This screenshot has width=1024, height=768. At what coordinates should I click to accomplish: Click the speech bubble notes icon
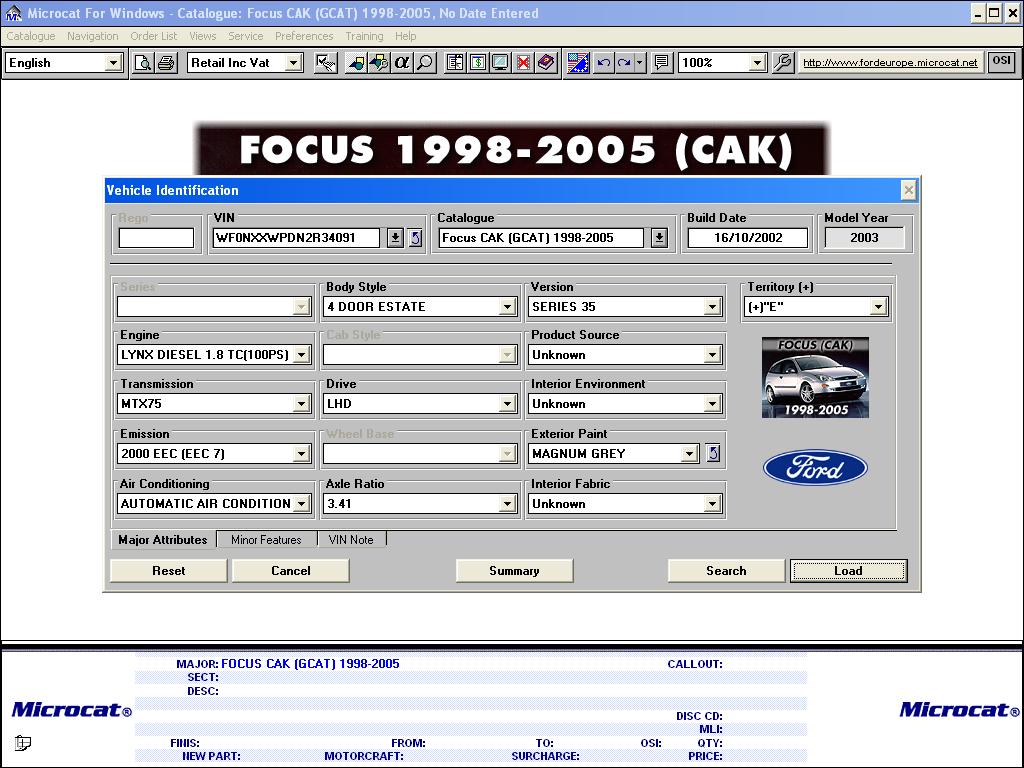coord(661,62)
